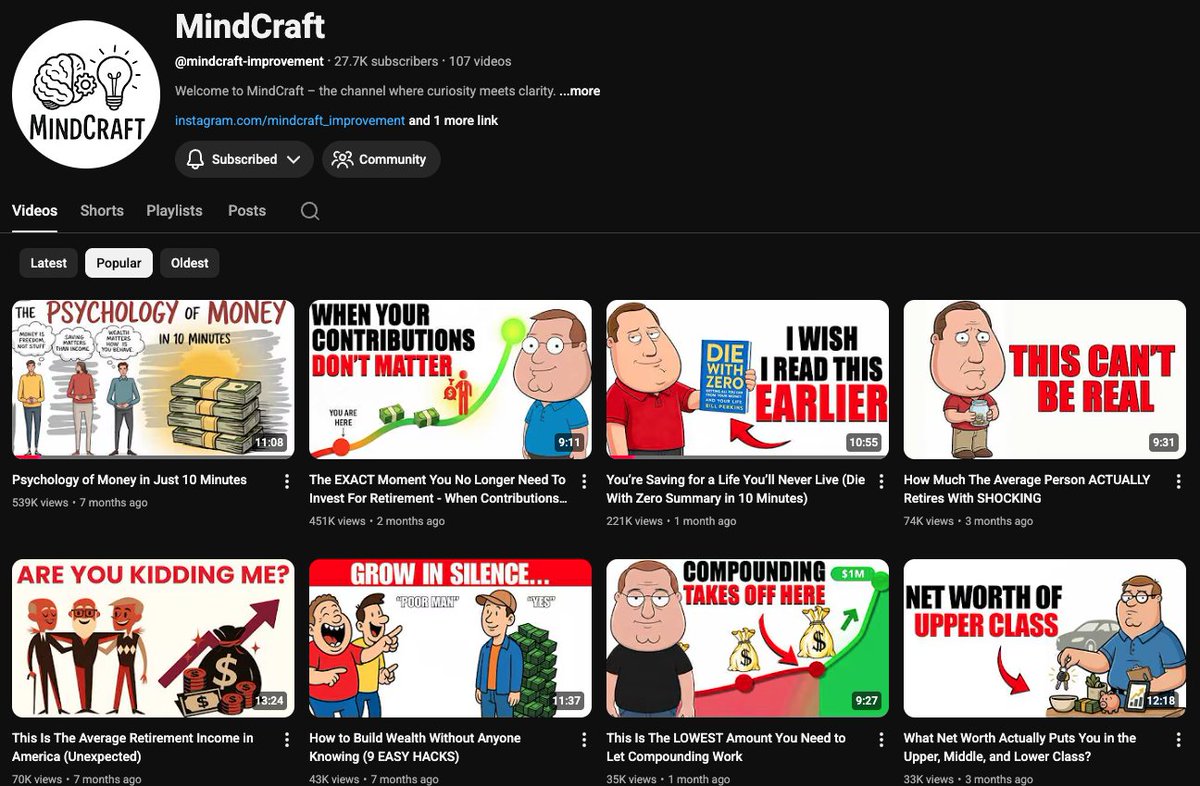This screenshot has height=786, width=1200.
Task: Switch to the Posts tab
Action: click(247, 211)
